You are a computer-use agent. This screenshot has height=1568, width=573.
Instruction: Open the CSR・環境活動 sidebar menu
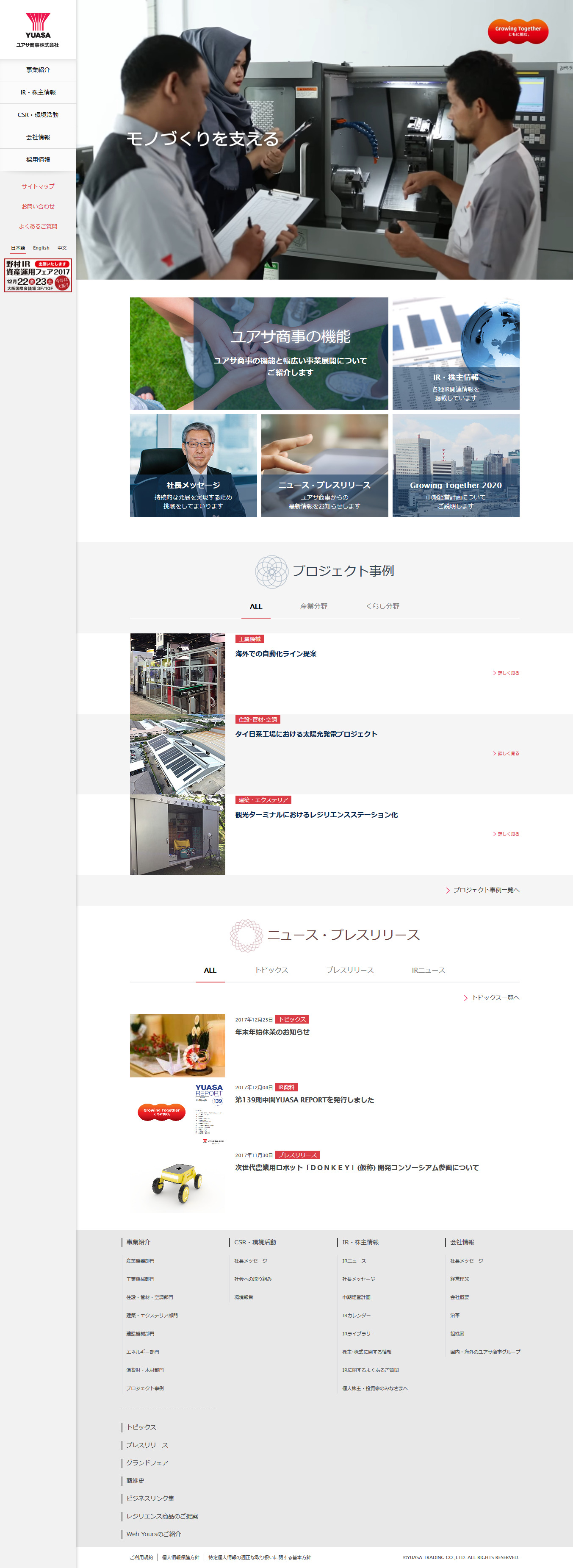point(38,115)
